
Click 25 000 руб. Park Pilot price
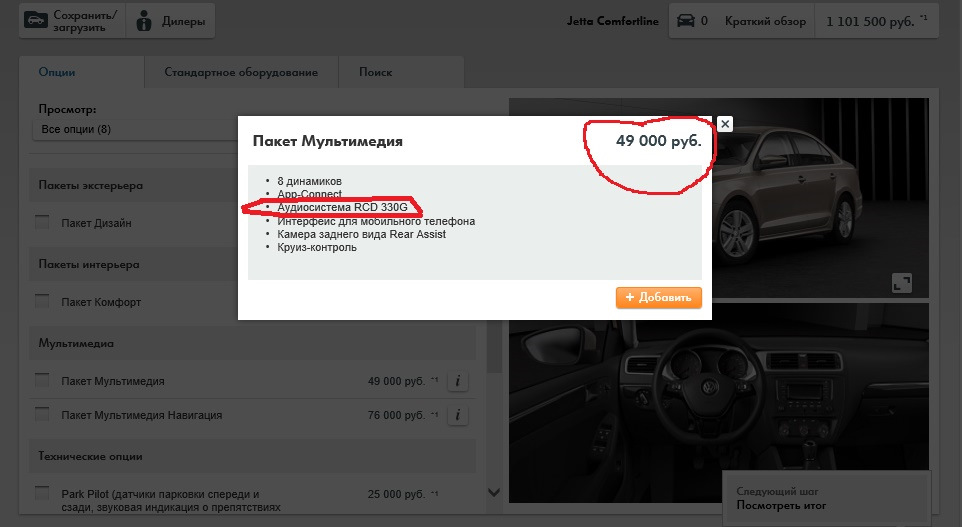tap(396, 494)
